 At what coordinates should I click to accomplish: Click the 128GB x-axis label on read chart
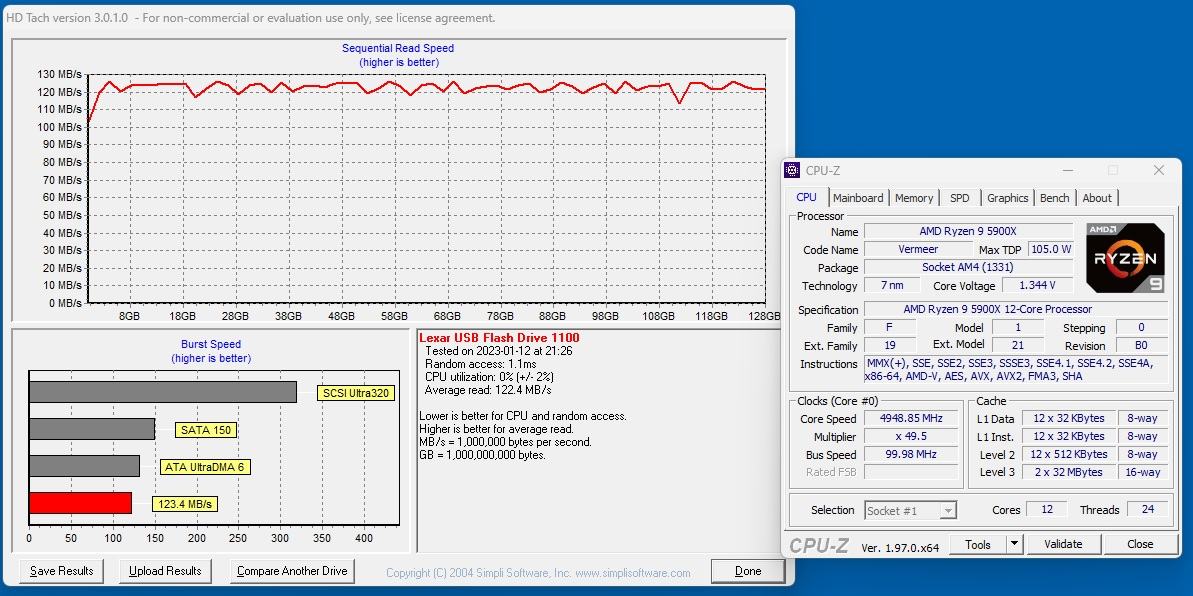765,316
